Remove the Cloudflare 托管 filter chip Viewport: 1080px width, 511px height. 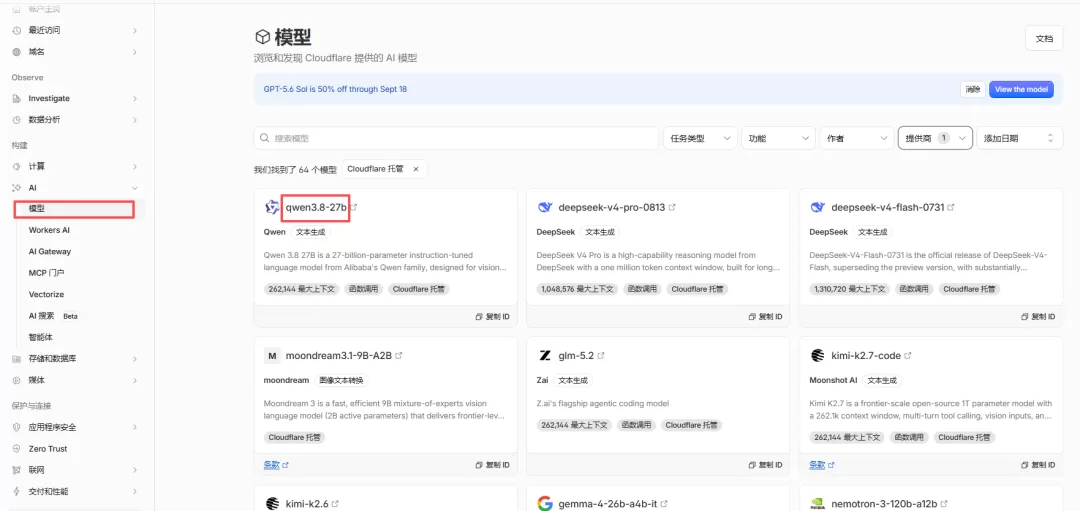click(x=415, y=169)
